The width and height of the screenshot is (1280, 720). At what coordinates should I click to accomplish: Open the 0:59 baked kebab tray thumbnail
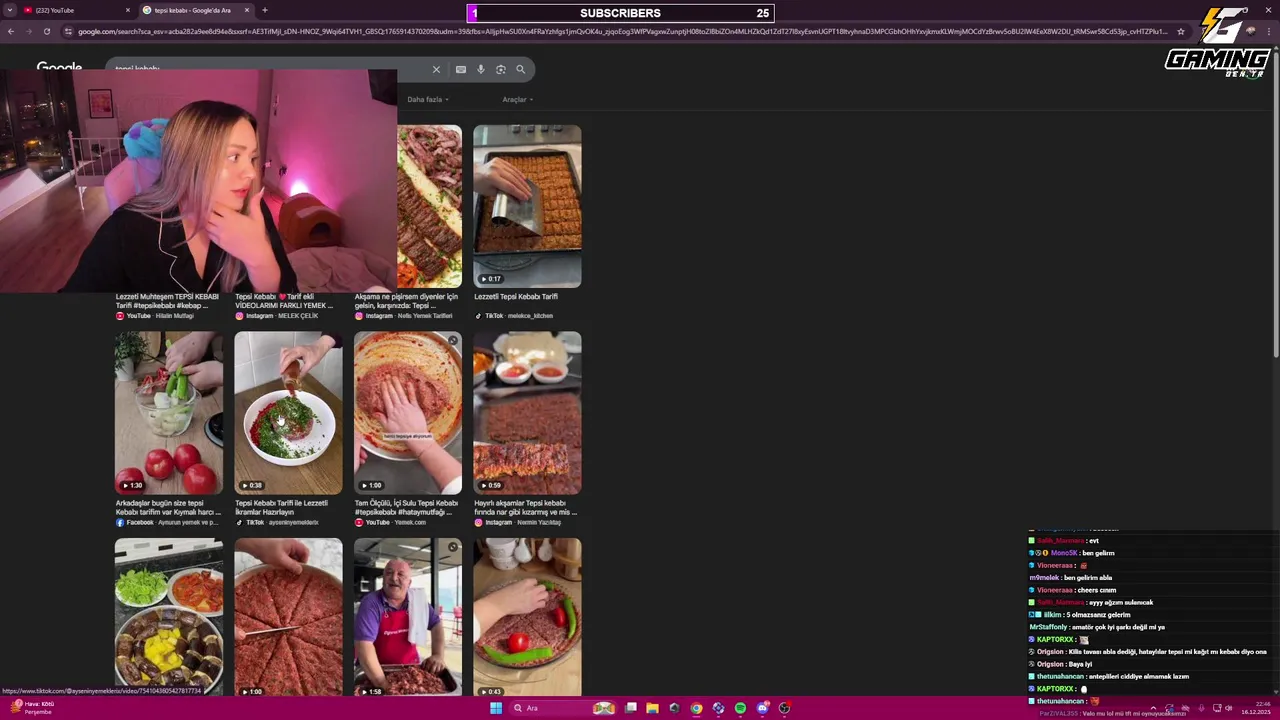click(x=527, y=413)
